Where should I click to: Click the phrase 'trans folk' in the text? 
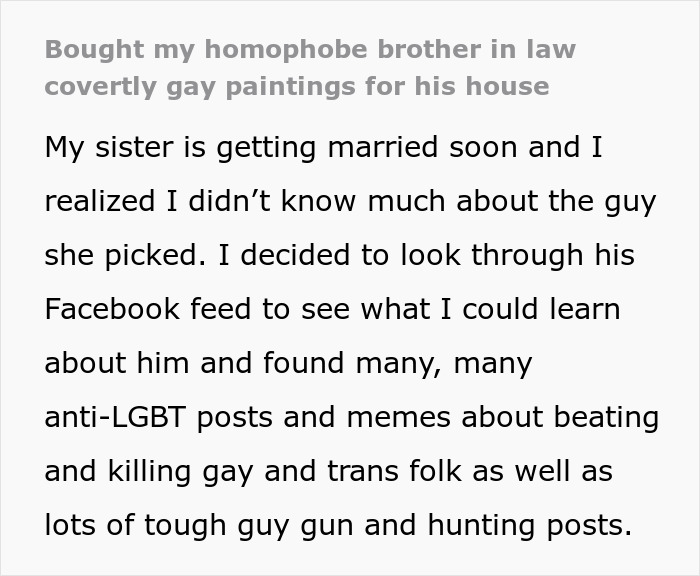click(394, 471)
